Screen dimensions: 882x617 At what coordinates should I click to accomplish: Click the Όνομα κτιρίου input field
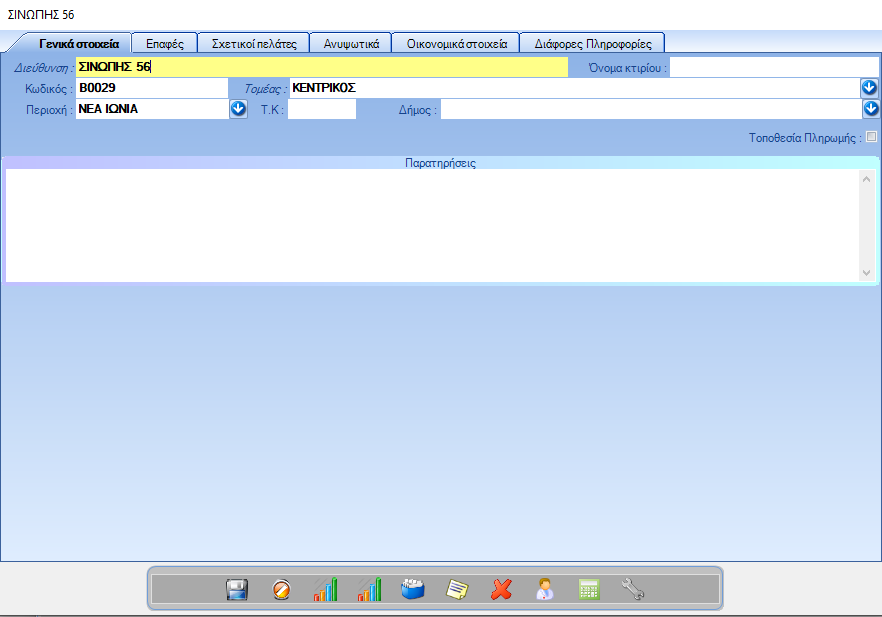(x=774, y=67)
